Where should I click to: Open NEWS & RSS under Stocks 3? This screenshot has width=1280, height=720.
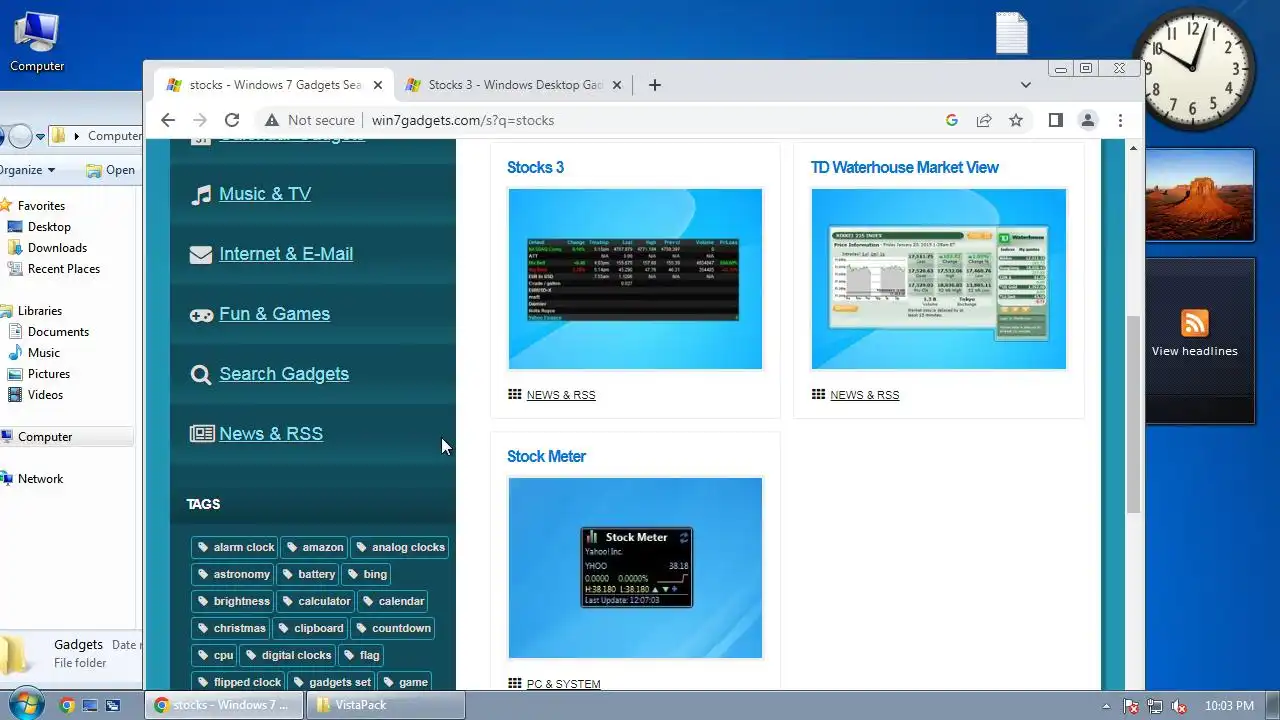(561, 395)
